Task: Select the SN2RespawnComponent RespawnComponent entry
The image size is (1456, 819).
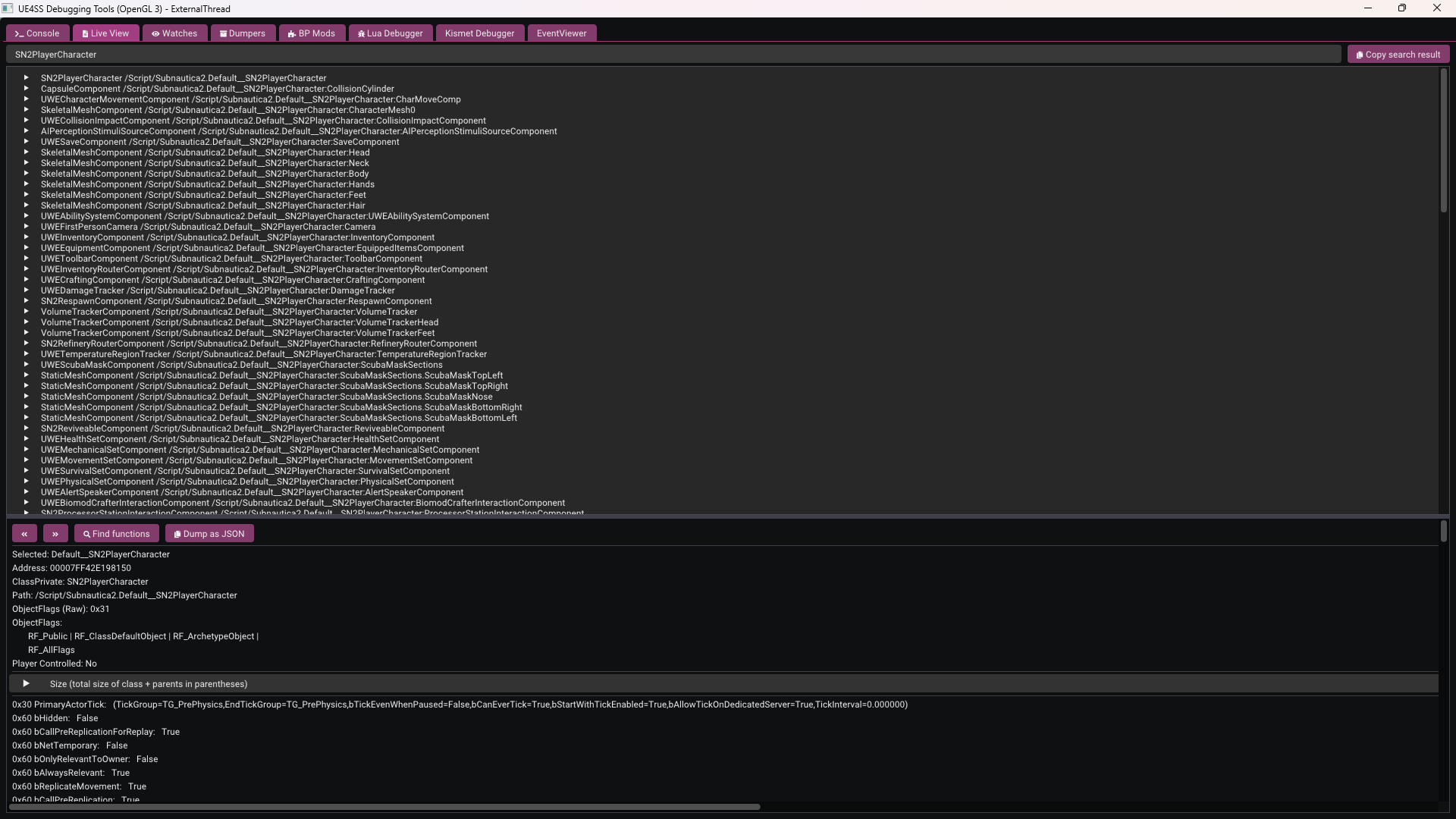Action: click(x=236, y=301)
